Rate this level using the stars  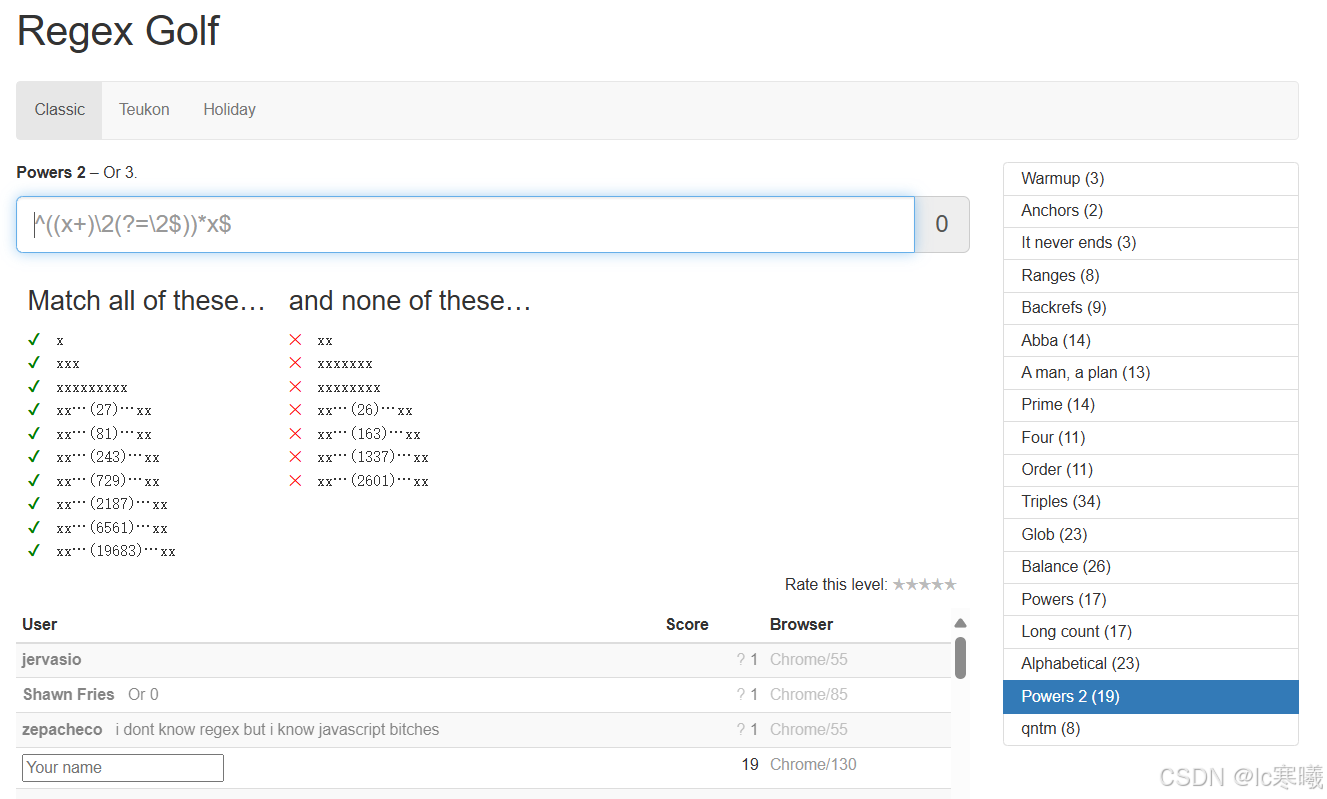(x=924, y=584)
